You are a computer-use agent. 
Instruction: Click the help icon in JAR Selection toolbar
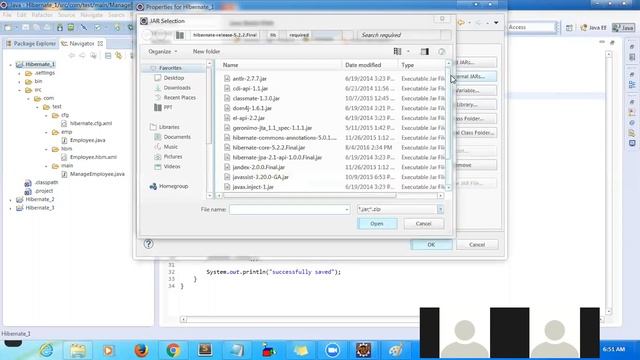click(441, 51)
